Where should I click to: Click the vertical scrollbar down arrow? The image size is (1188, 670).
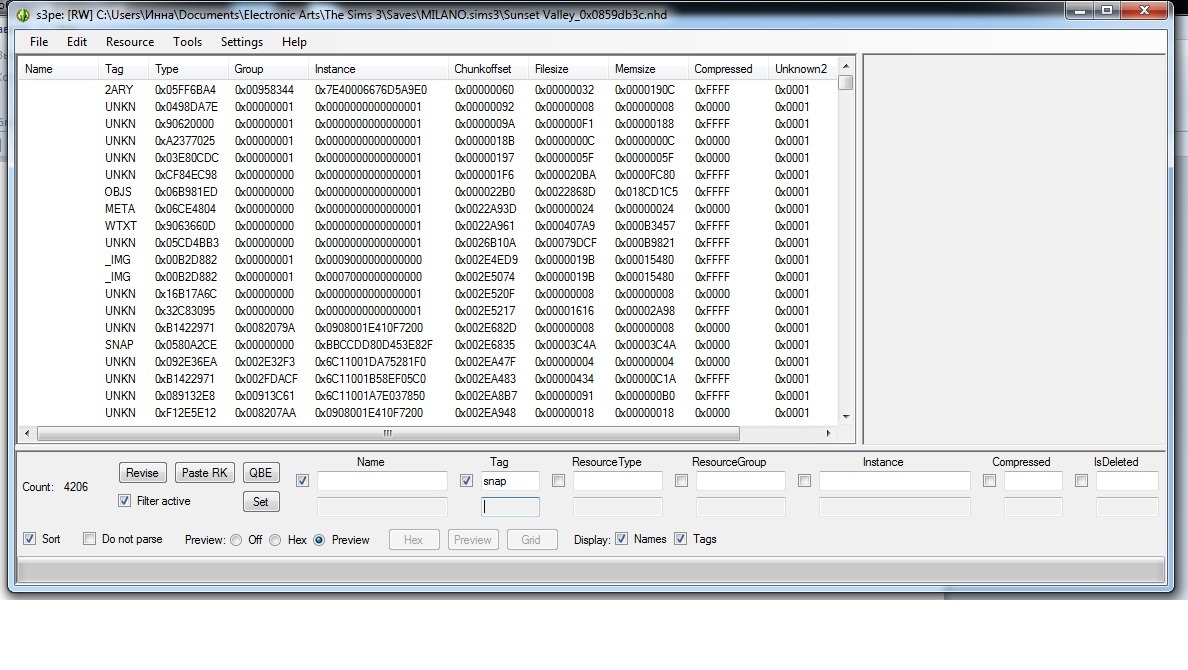point(846,416)
